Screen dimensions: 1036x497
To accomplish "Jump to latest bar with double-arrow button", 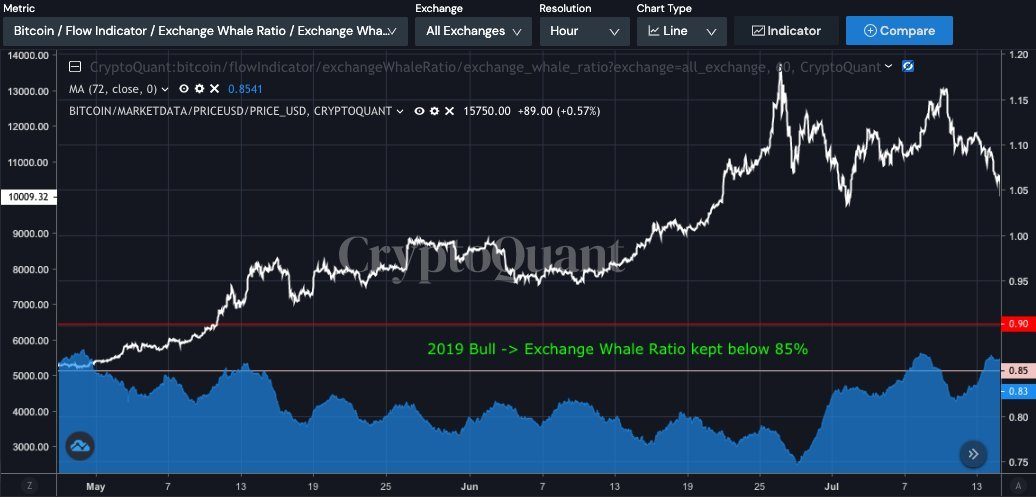I will pos(973,454).
